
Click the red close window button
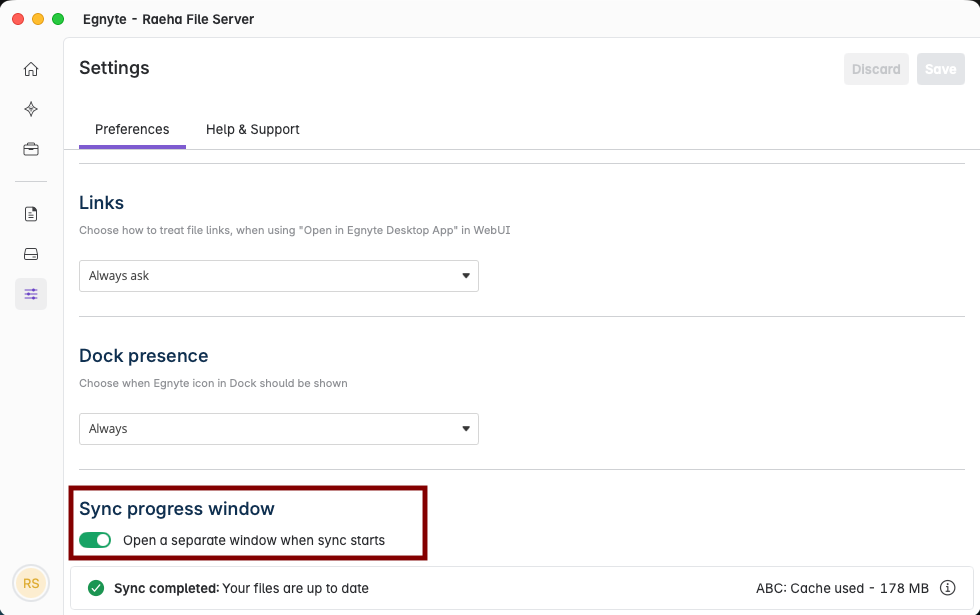(18, 19)
